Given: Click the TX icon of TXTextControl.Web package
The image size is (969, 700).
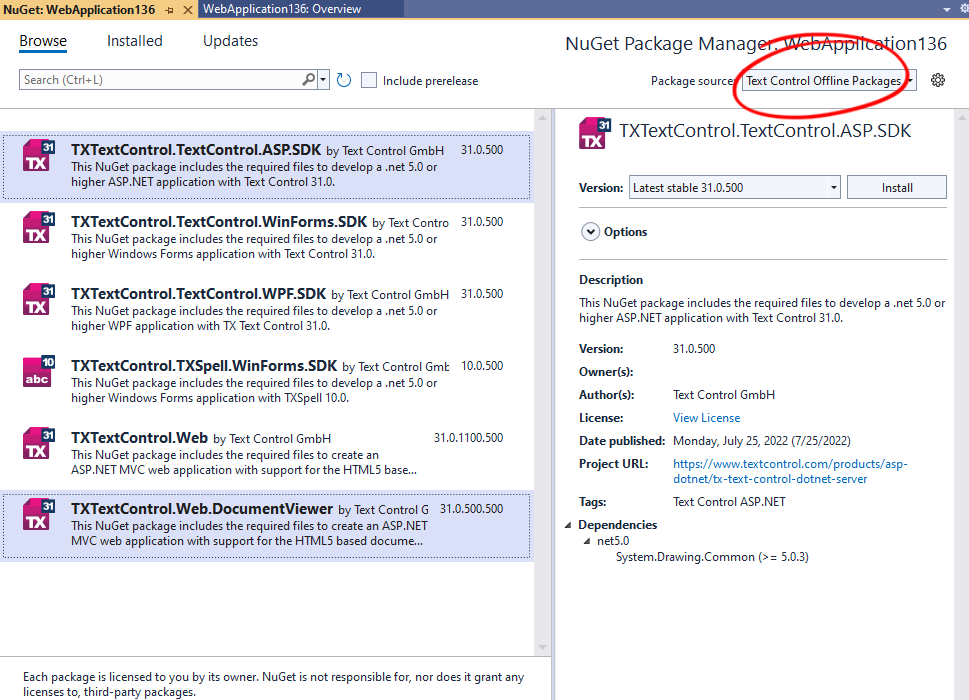Looking at the screenshot, I should (39, 444).
